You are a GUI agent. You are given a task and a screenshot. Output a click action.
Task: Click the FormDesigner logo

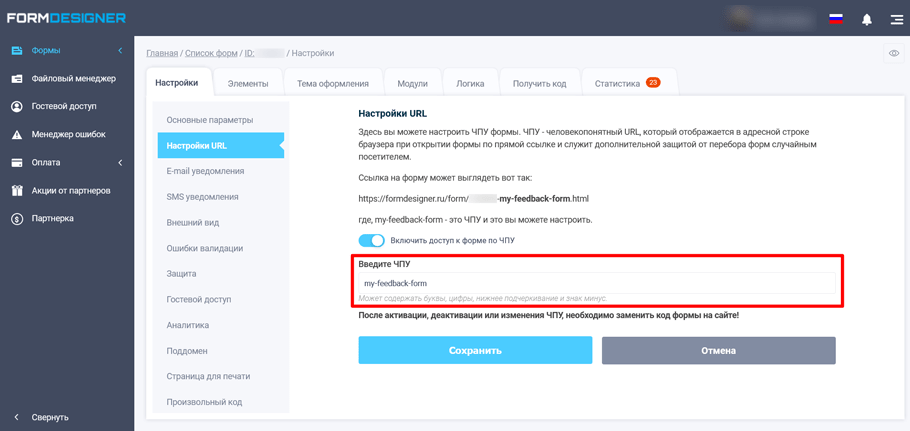pyautogui.click(x=68, y=18)
